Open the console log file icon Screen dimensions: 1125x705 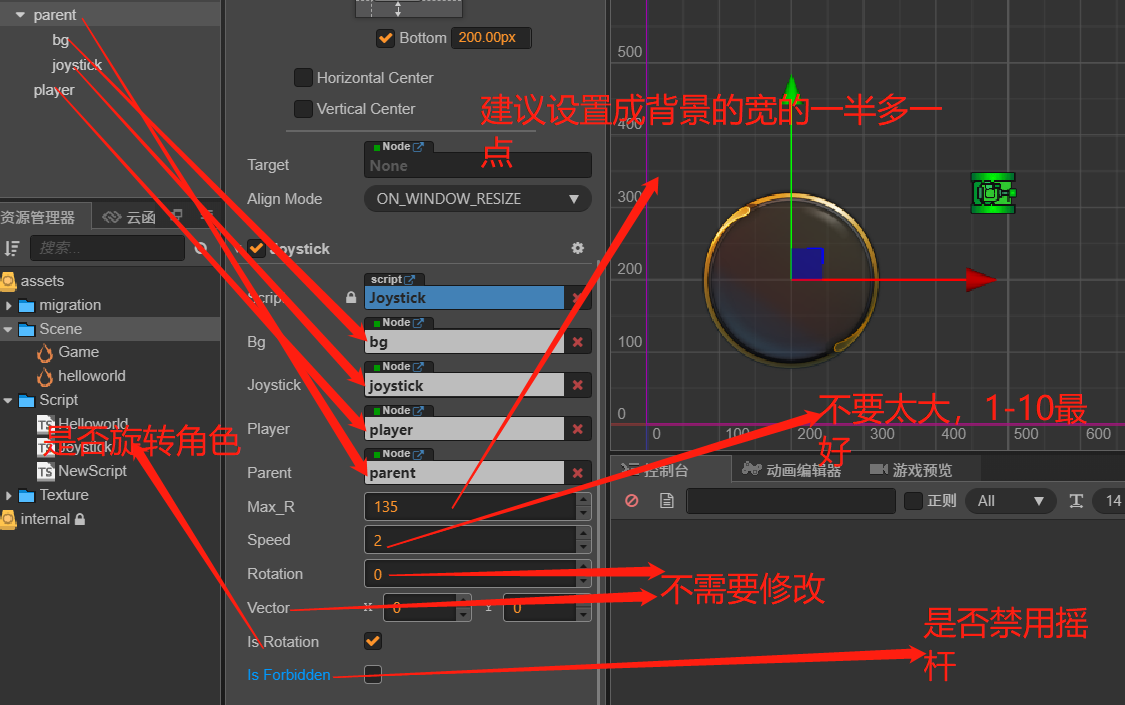point(667,501)
